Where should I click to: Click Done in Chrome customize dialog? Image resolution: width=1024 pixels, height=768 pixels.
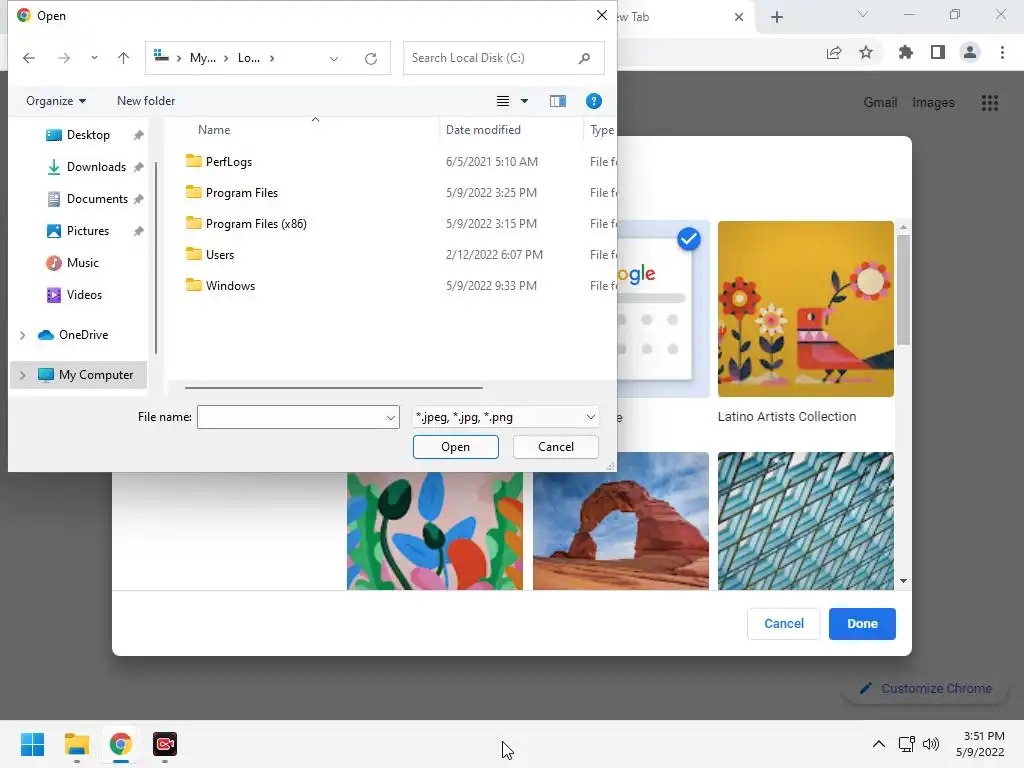[x=862, y=624]
